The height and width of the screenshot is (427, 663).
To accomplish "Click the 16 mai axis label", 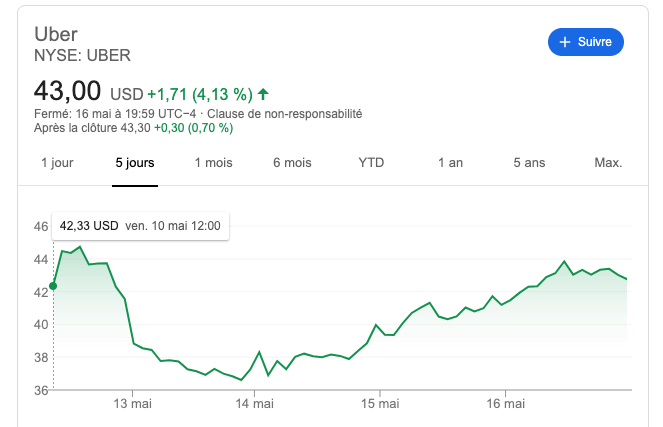I will pyautogui.click(x=506, y=404).
